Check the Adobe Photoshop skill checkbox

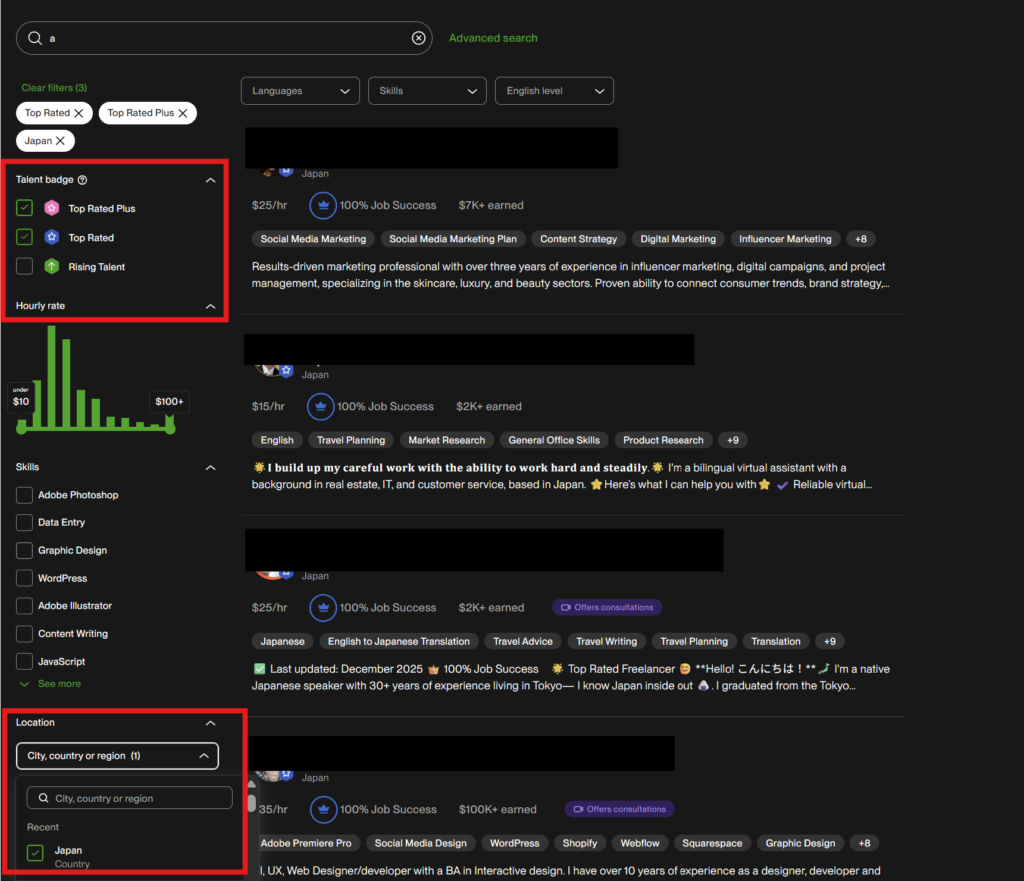[25, 495]
